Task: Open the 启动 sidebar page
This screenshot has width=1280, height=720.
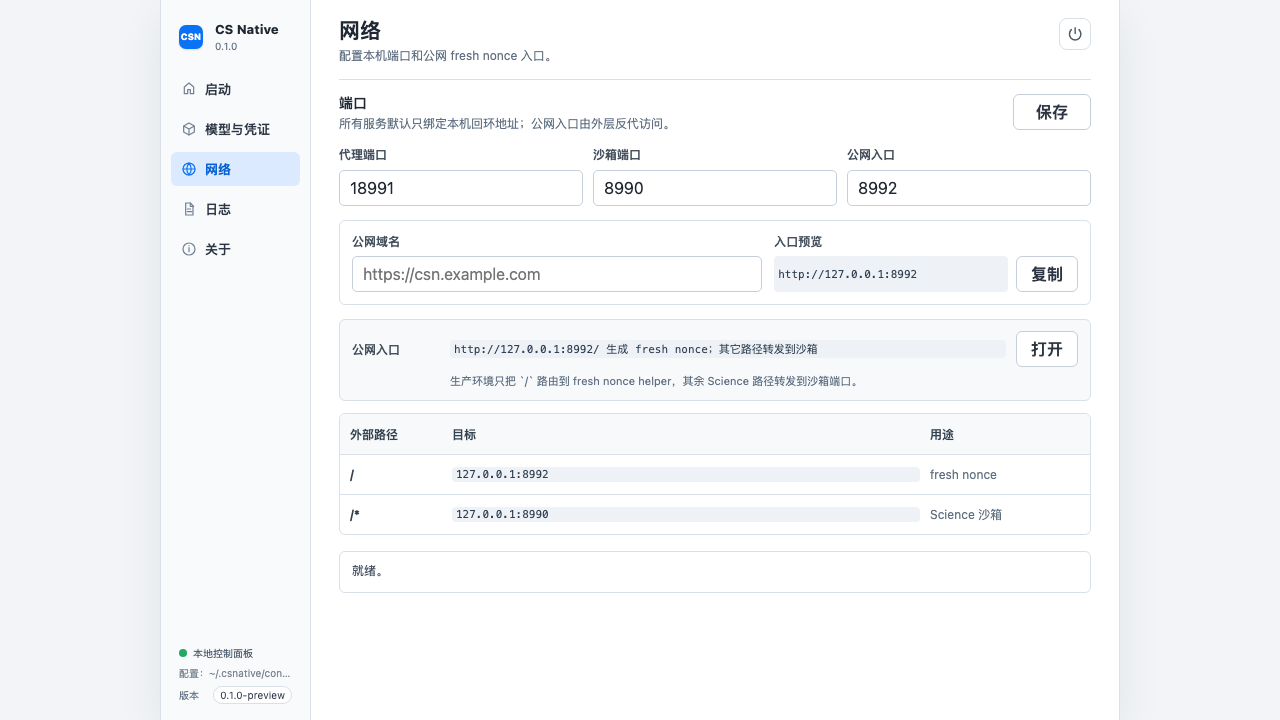Action: [235, 89]
